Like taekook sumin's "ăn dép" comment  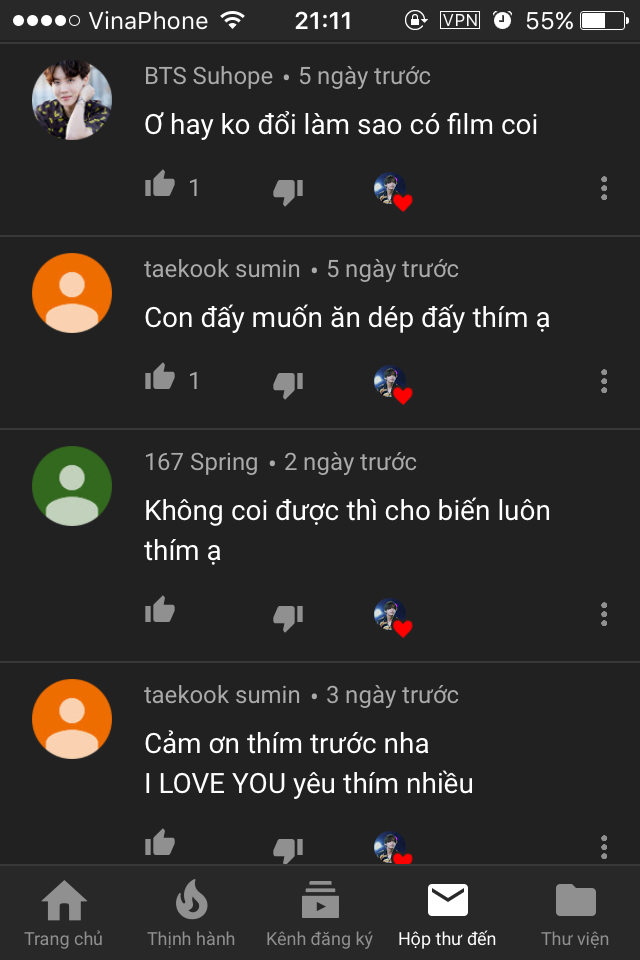pyautogui.click(x=160, y=378)
